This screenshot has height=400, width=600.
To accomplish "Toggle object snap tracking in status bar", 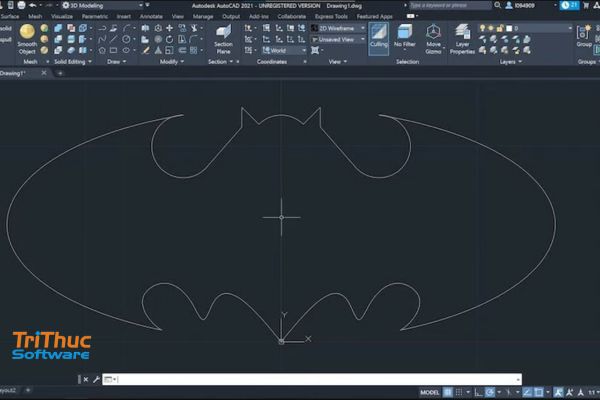I will pyautogui.click(x=527, y=392).
